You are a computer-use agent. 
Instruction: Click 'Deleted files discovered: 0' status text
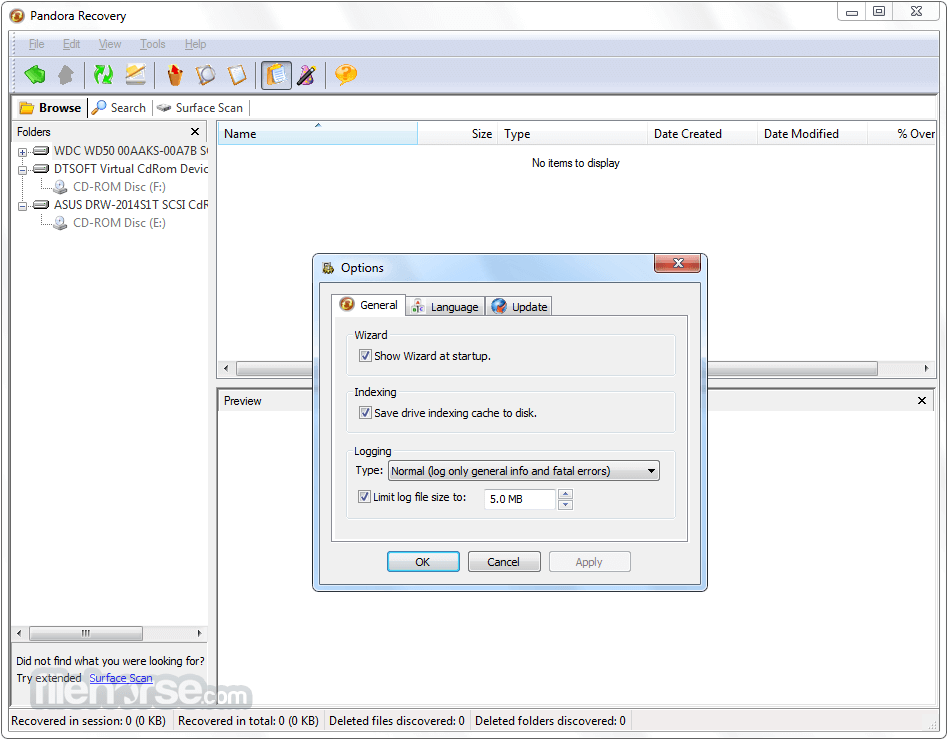[397, 721]
